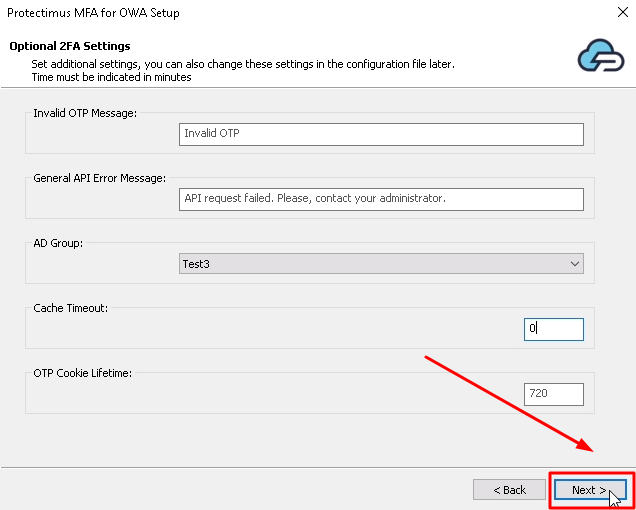Select the General API Error Message field
Screen dimensions: 636x510
[x=381, y=199]
